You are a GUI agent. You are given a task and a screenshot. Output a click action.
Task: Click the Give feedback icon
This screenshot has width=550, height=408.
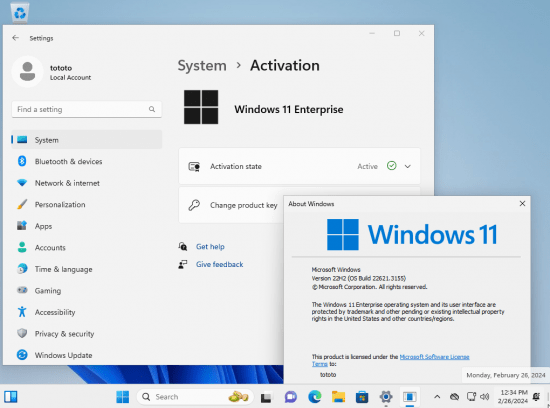(183, 264)
